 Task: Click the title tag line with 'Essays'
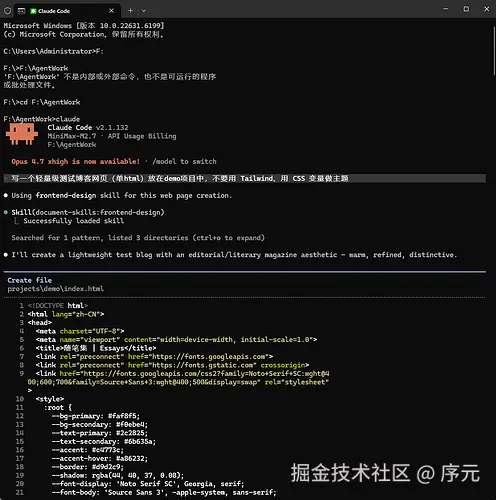(x=96, y=348)
